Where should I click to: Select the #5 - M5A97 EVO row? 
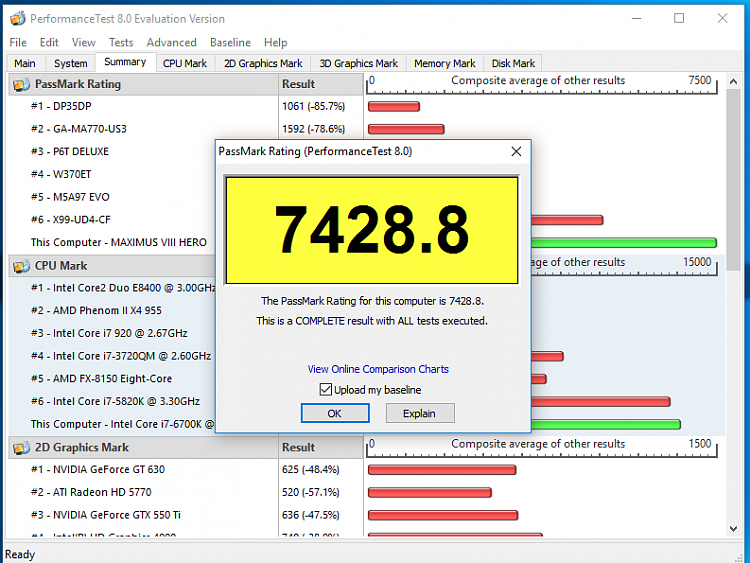pyautogui.click(x=111, y=197)
